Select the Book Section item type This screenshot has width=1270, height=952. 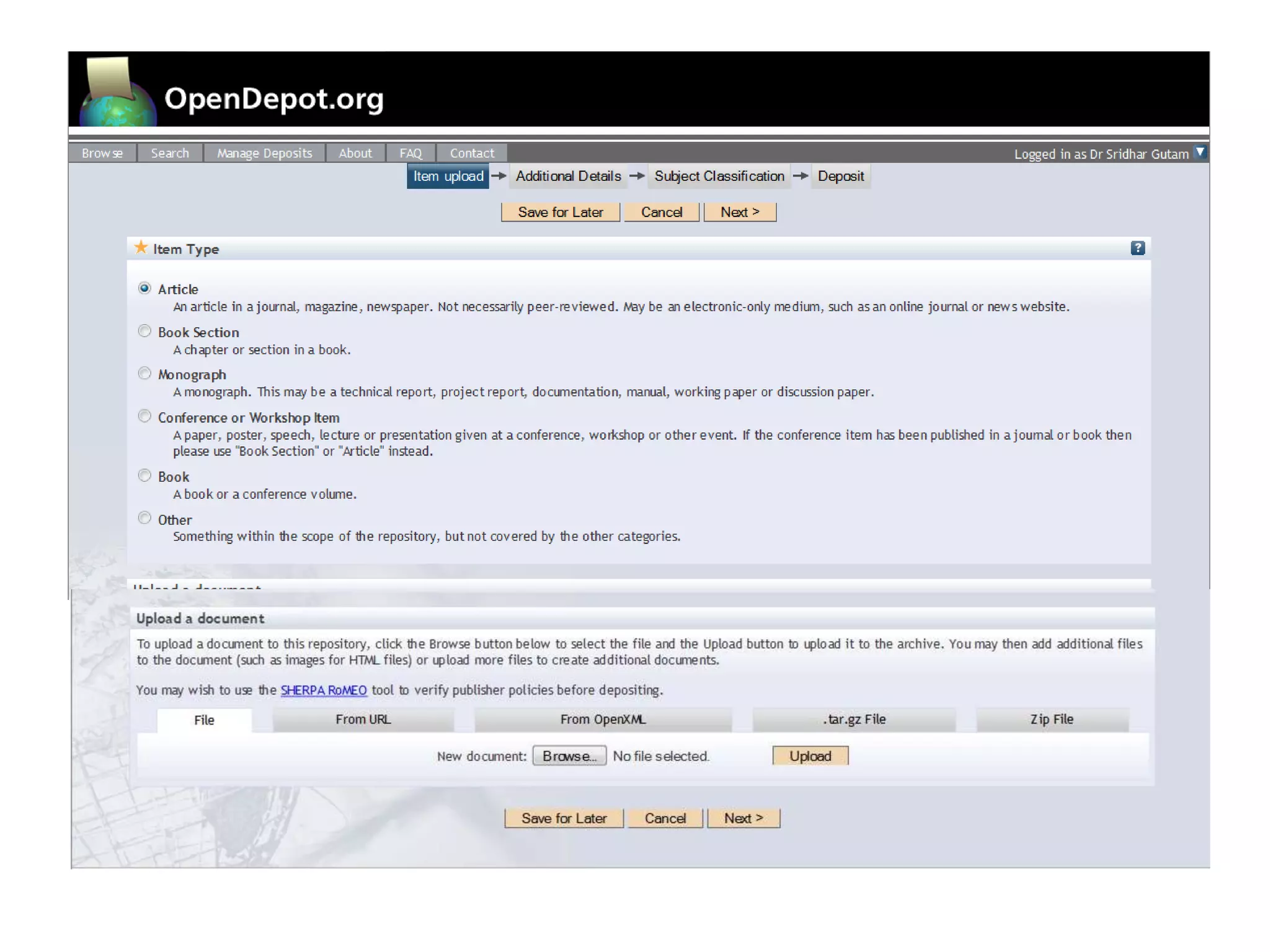144,332
